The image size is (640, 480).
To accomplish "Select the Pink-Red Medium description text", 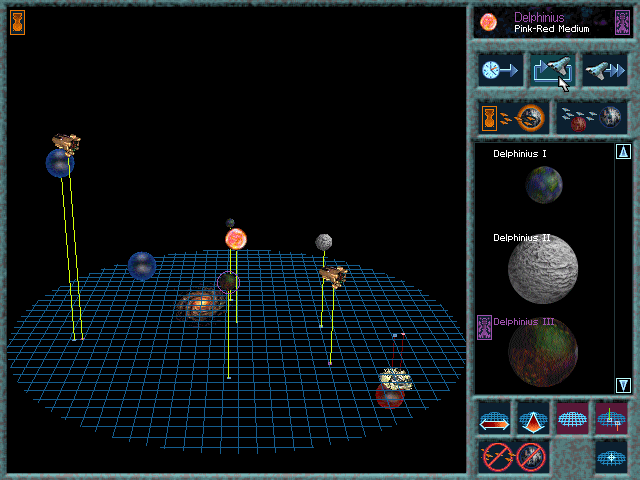I will point(551,29).
